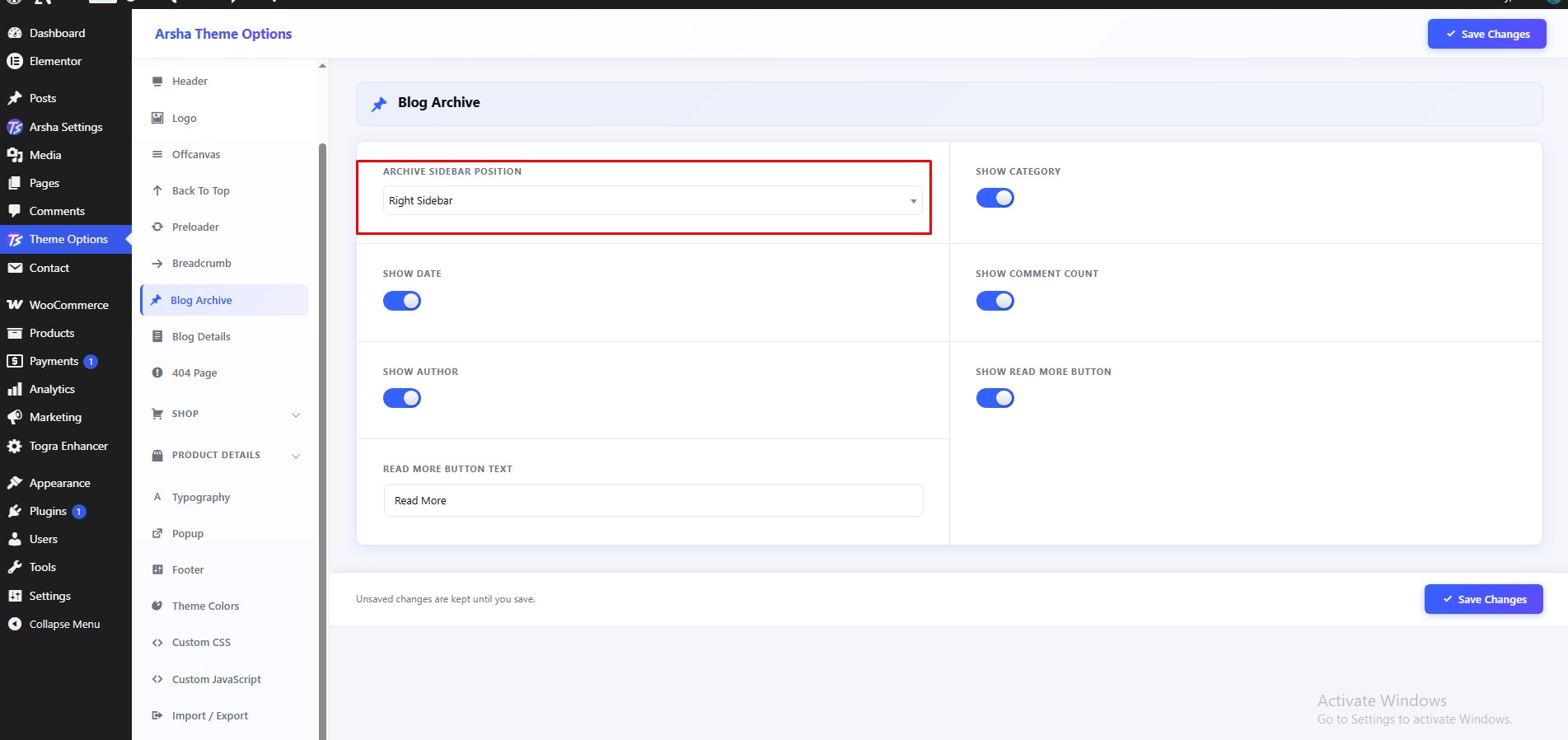Toggle the Show Category switch
The width and height of the screenshot is (1568, 740).
(995, 198)
